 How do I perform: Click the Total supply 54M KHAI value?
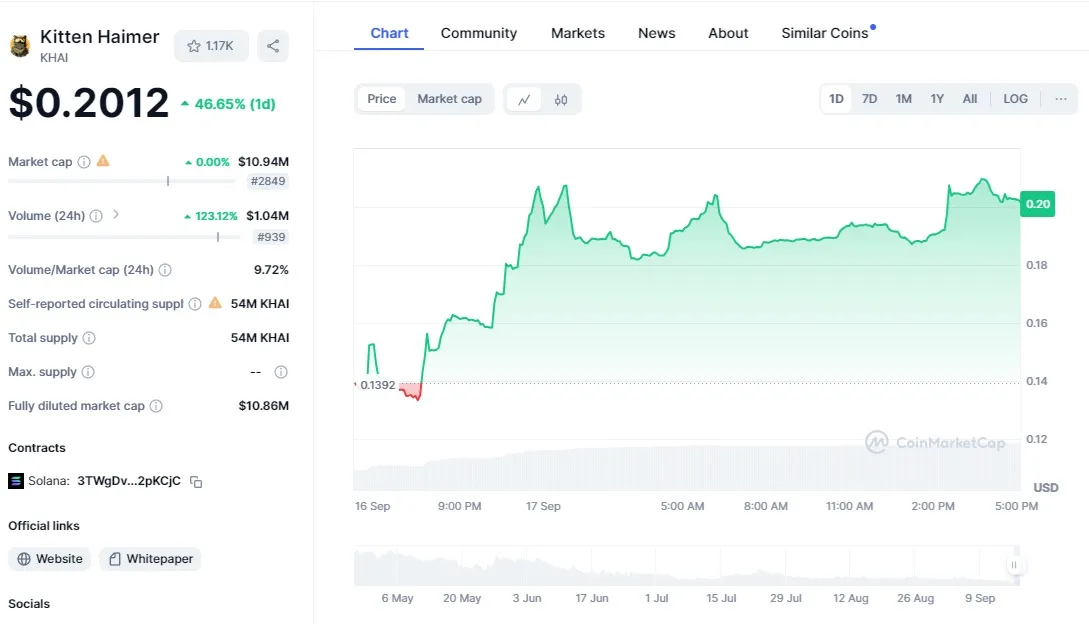pos(260,338)
